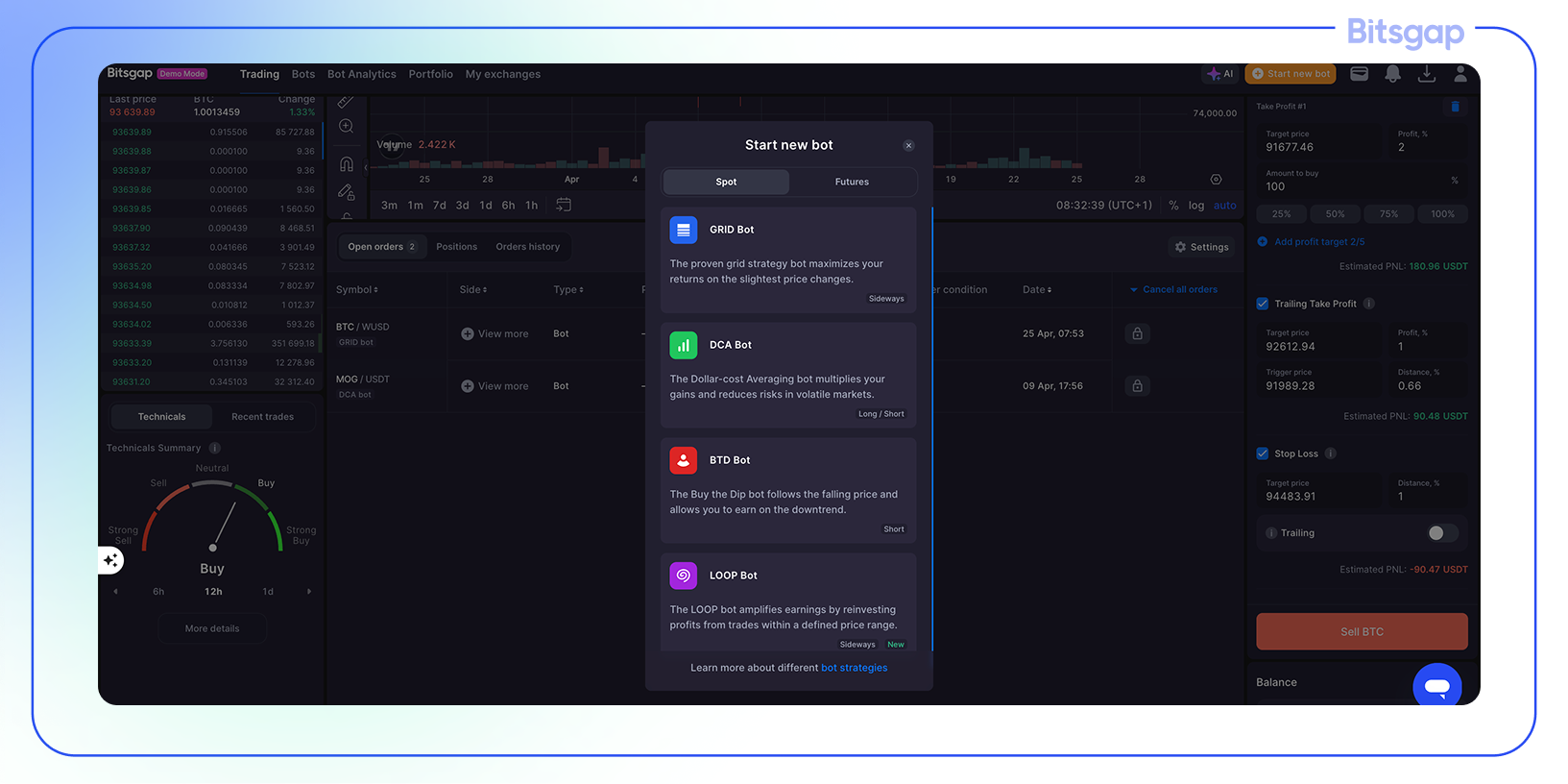Image resolution: width=1568 pixels, height=784 pixels.
Task: Toggle percent scale on chart
Action: pyautogui.click(x=1173, y=206)
